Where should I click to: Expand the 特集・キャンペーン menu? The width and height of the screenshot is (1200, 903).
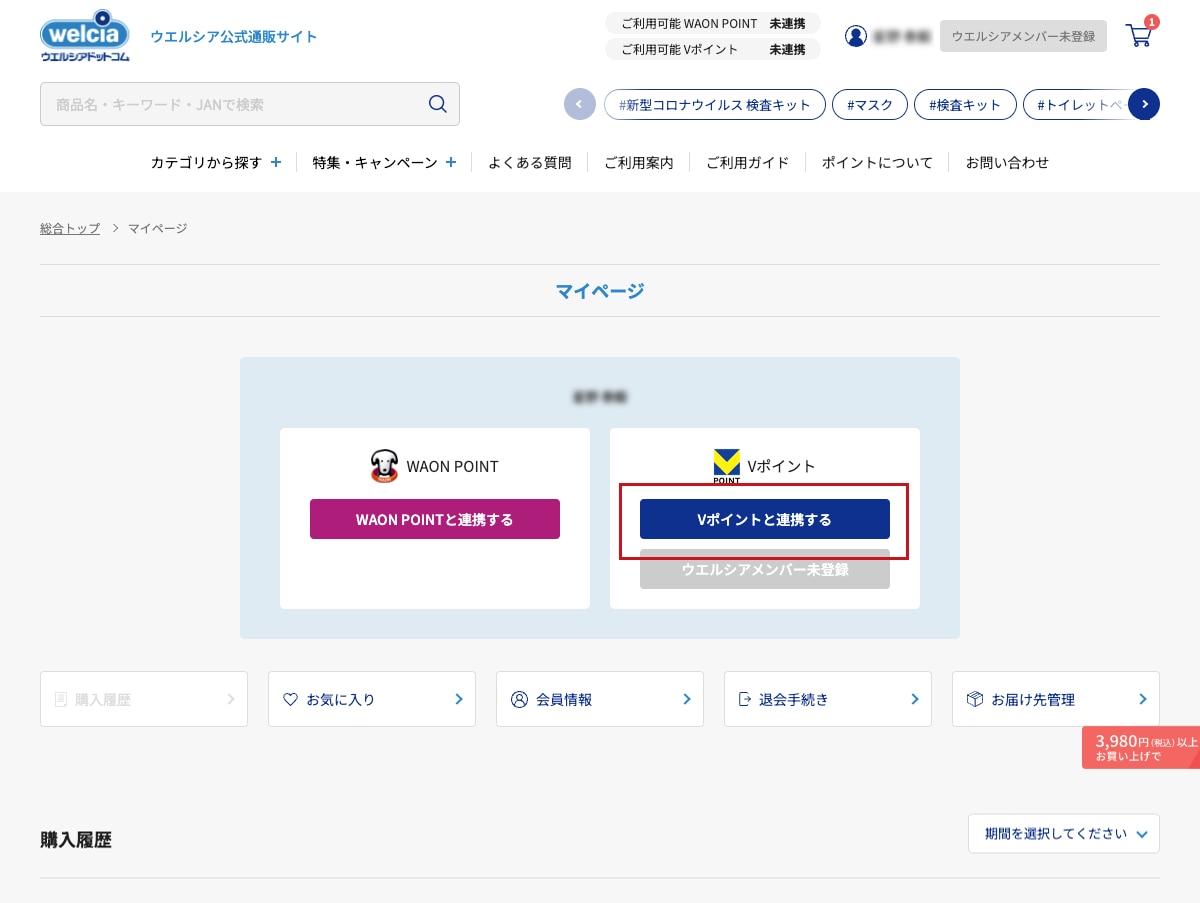point(384,162)
